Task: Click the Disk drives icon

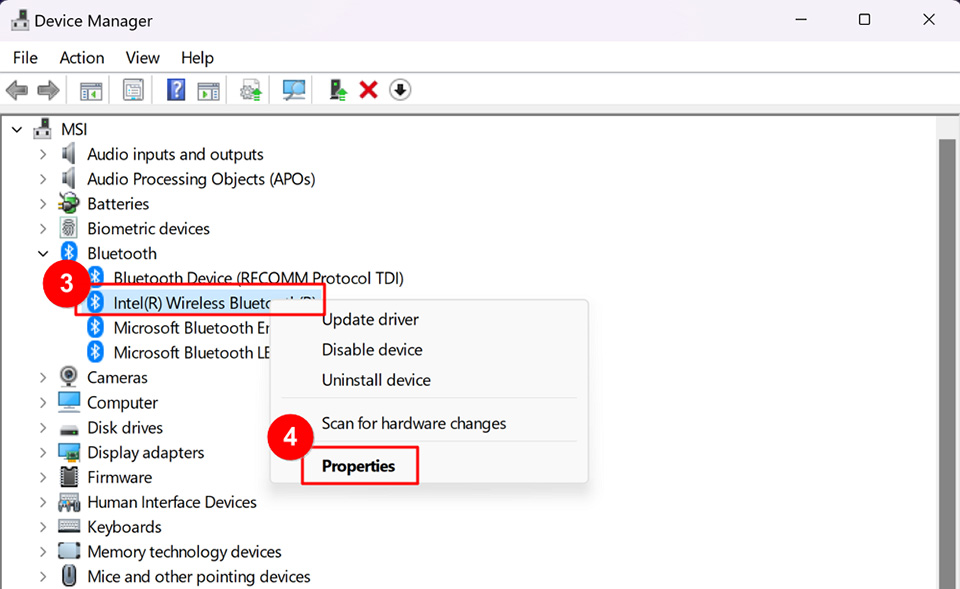Action: tap(69, 429)
